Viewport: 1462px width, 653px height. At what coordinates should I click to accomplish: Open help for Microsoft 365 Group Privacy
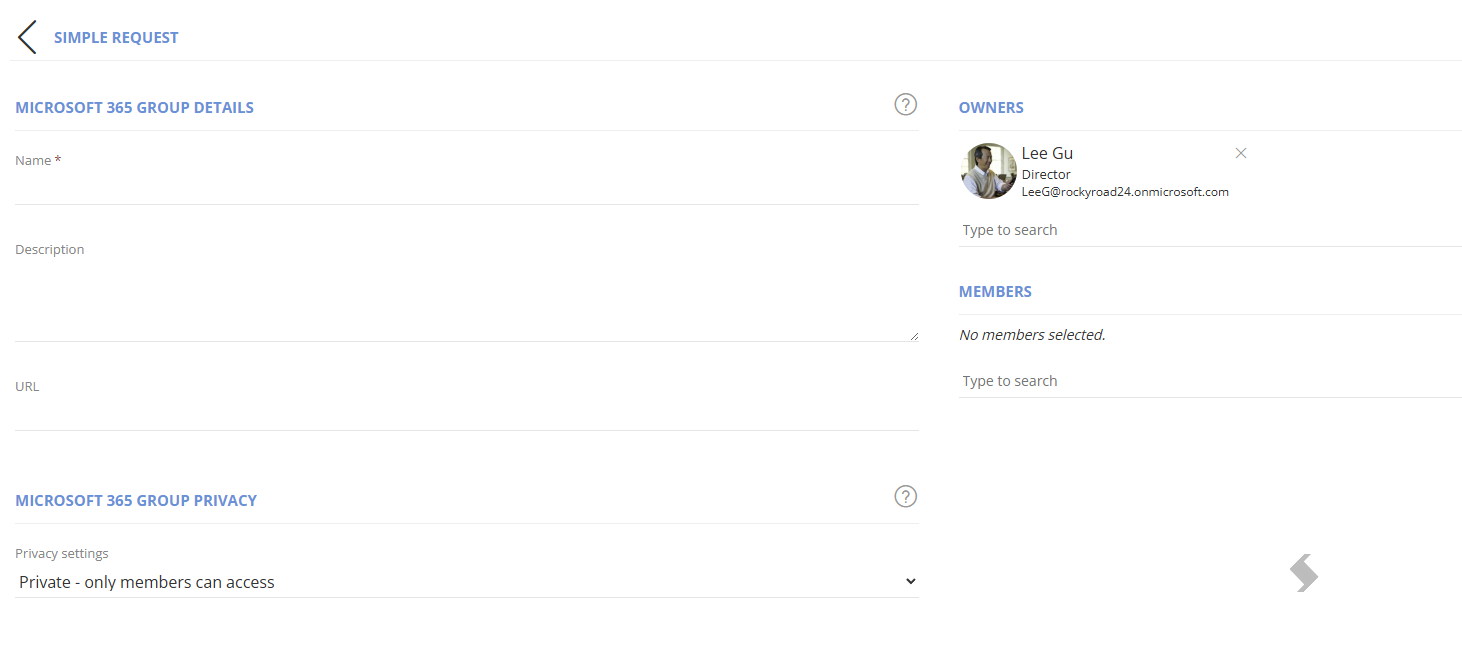(x=905, y=496)
